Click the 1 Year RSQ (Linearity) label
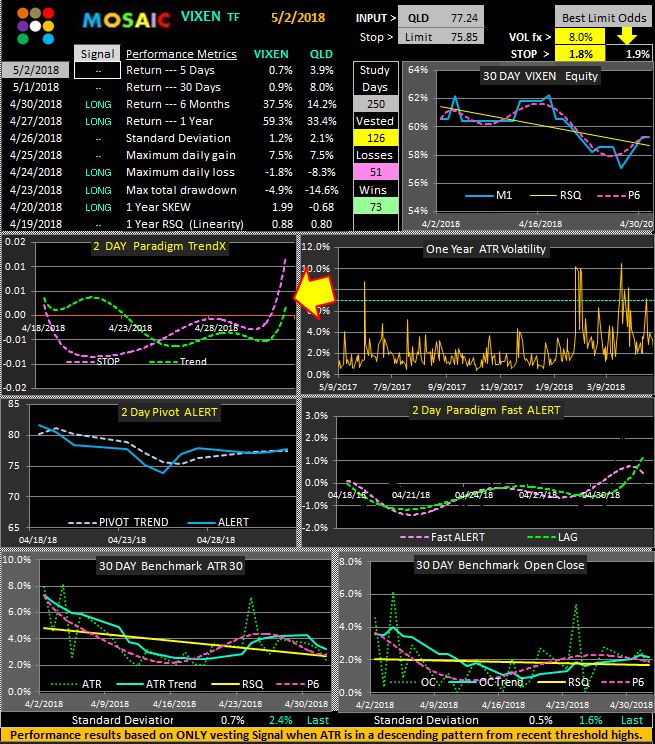Viewport: 655px width, 744px height. (x=185, y=224)
